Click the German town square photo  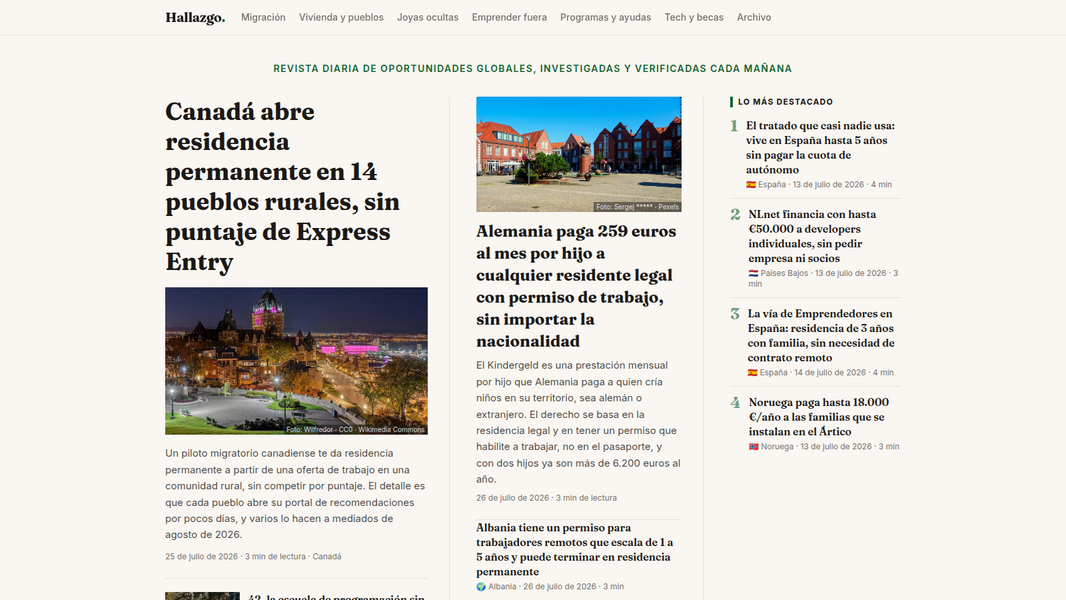pyautogui.click(x=579, y=154)
